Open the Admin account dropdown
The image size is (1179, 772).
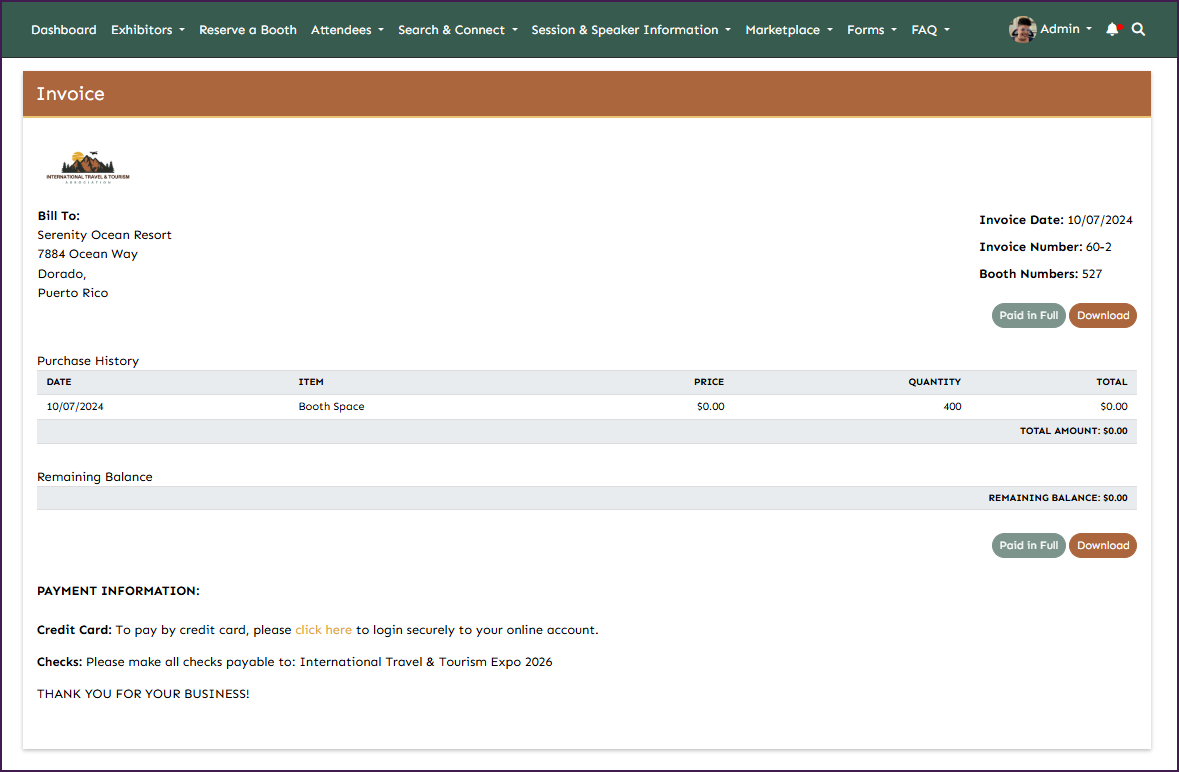coord(1065,29)
